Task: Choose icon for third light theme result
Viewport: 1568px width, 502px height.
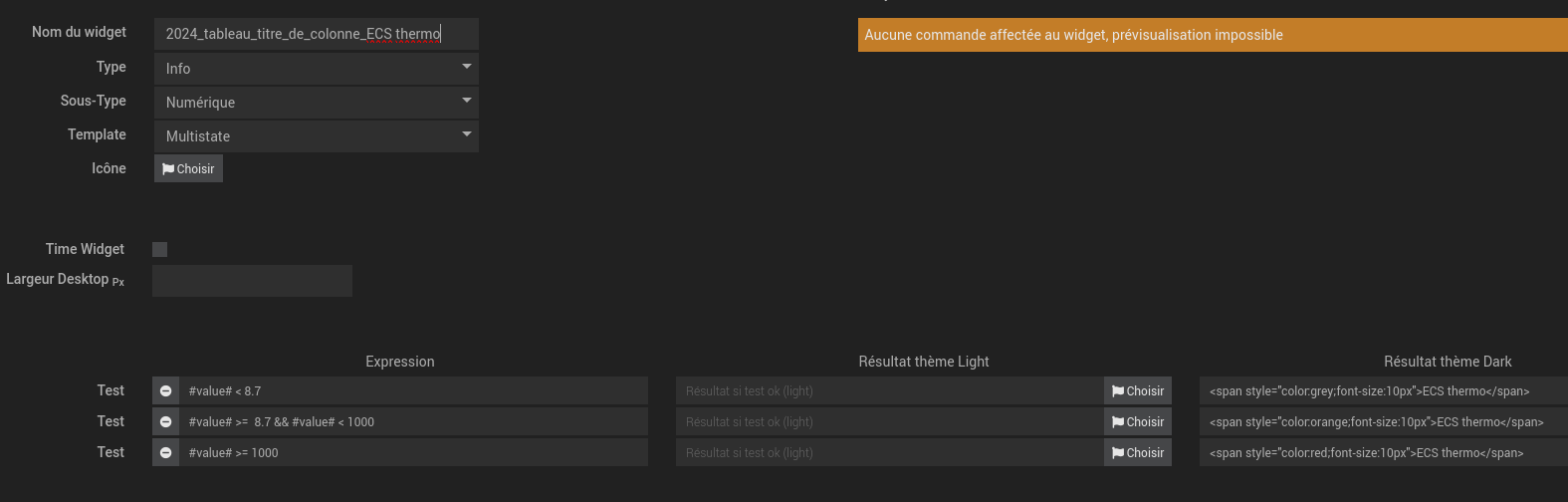Action: [x=1137, y=453]
